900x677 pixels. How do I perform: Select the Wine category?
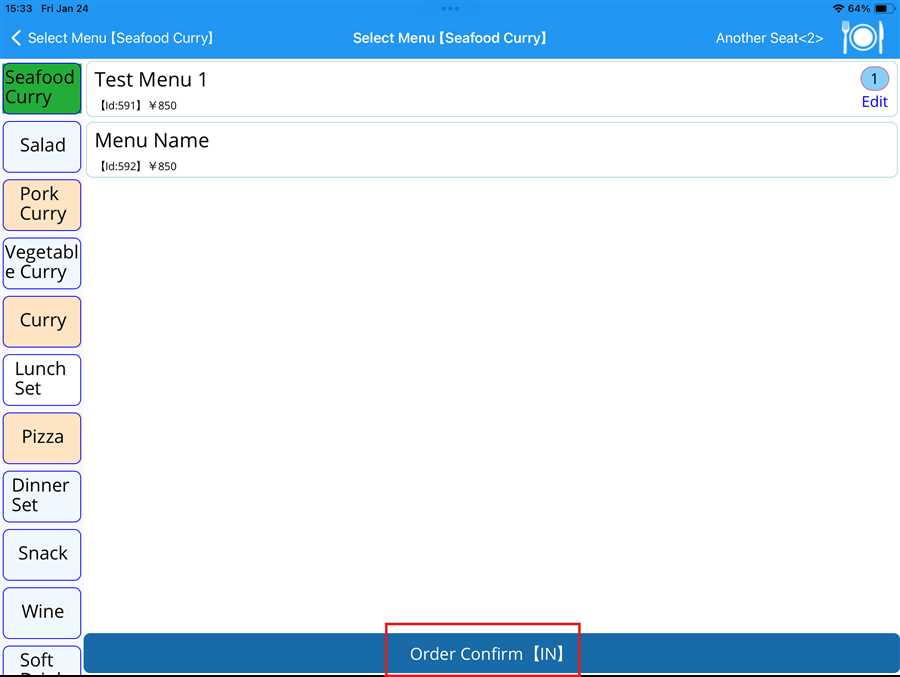42,612
